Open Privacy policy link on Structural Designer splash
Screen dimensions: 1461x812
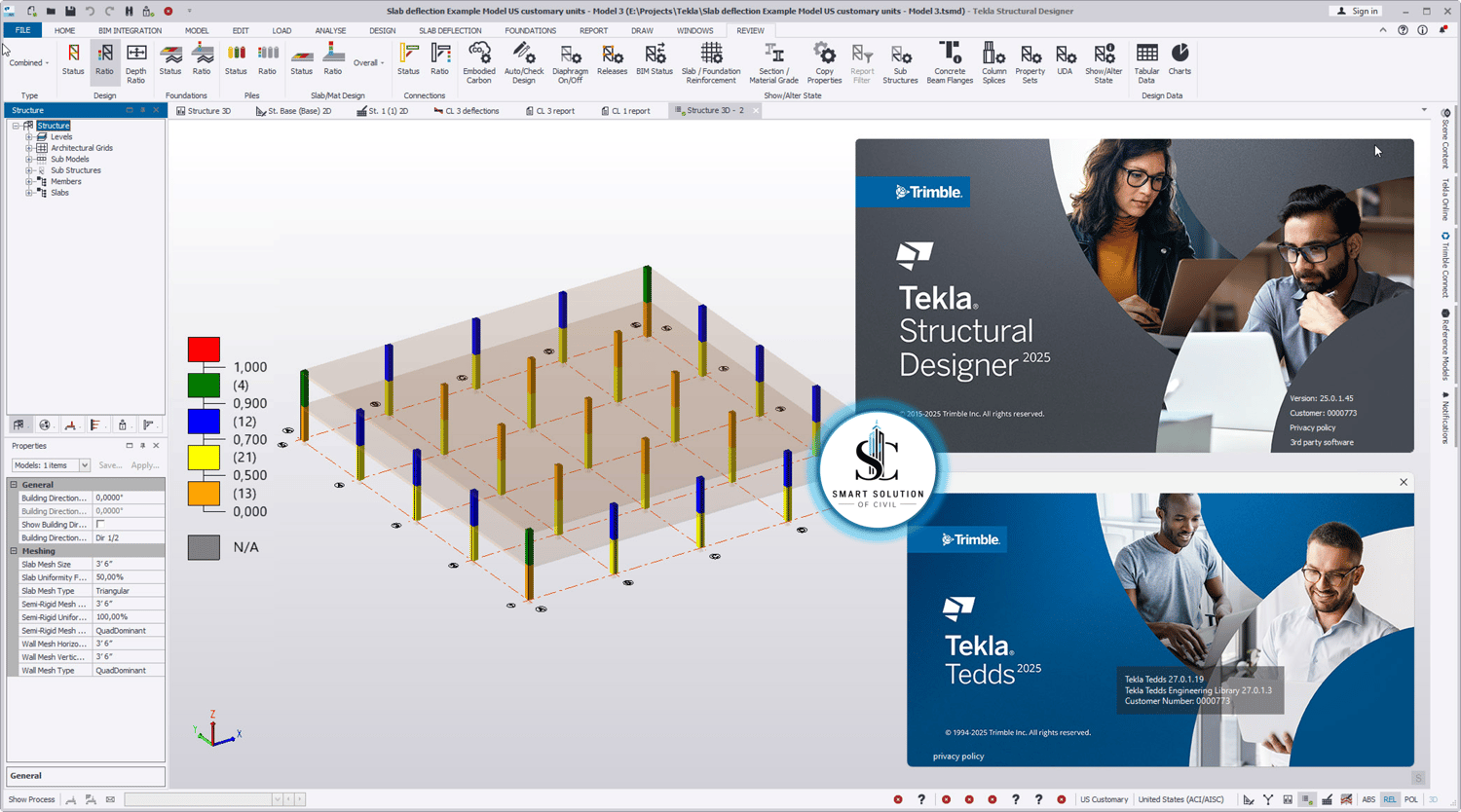tap(1313, 427)
